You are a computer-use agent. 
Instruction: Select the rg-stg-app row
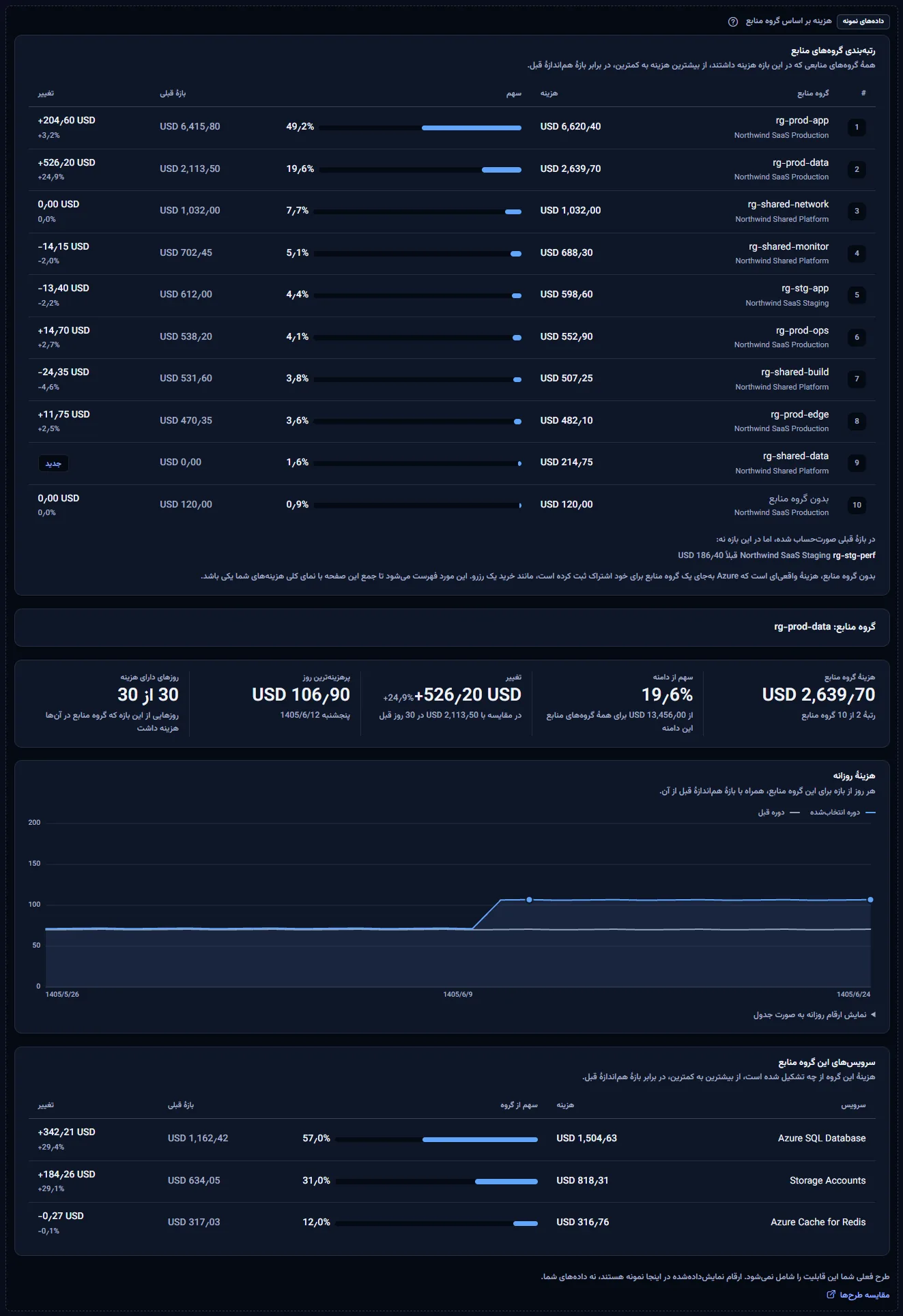(x=452, y=295)
